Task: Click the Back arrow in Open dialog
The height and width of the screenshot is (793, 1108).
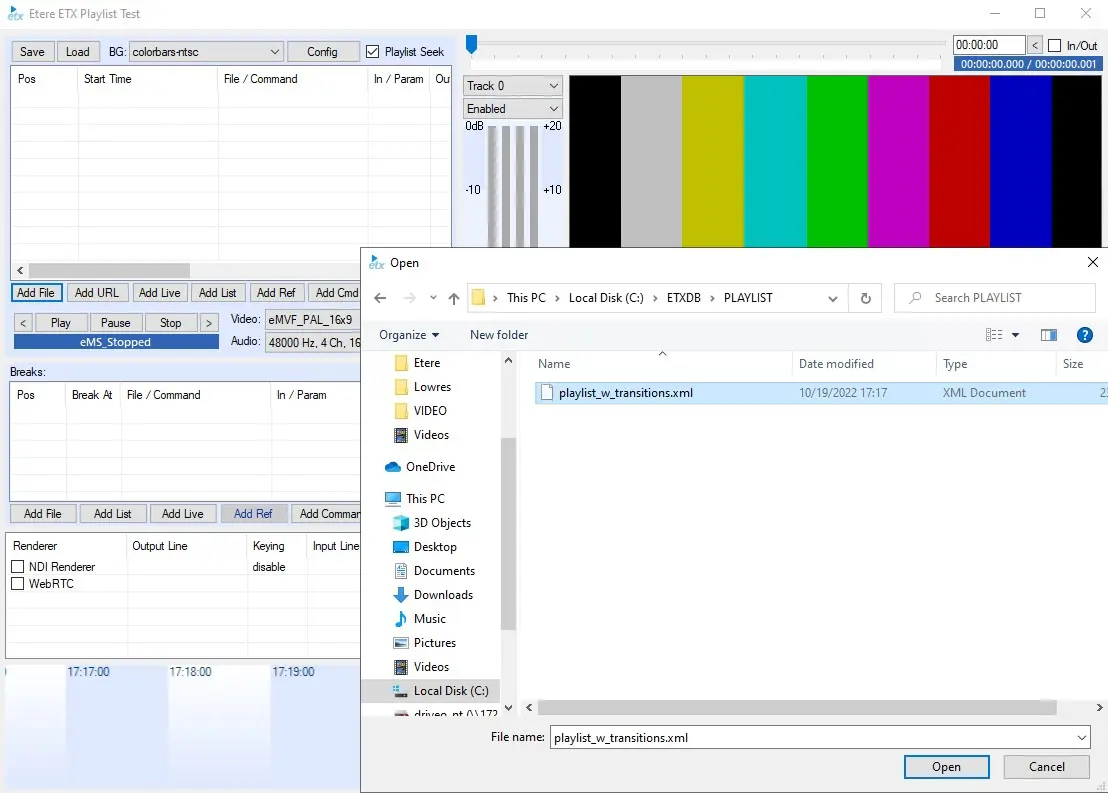Action: (x=380, y=298)
